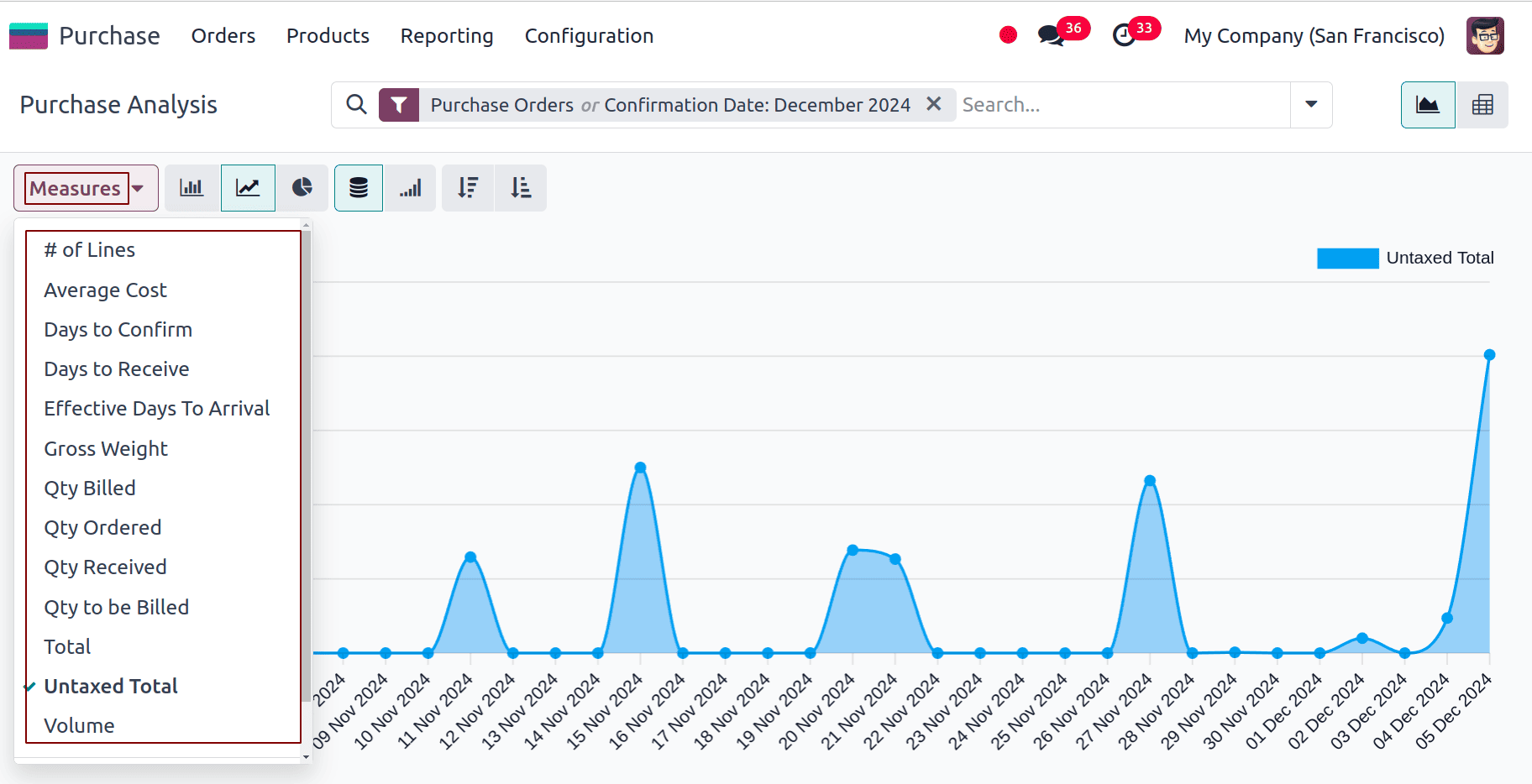
Task: Click the measures list scrollbar
Action: click(307, 466)
